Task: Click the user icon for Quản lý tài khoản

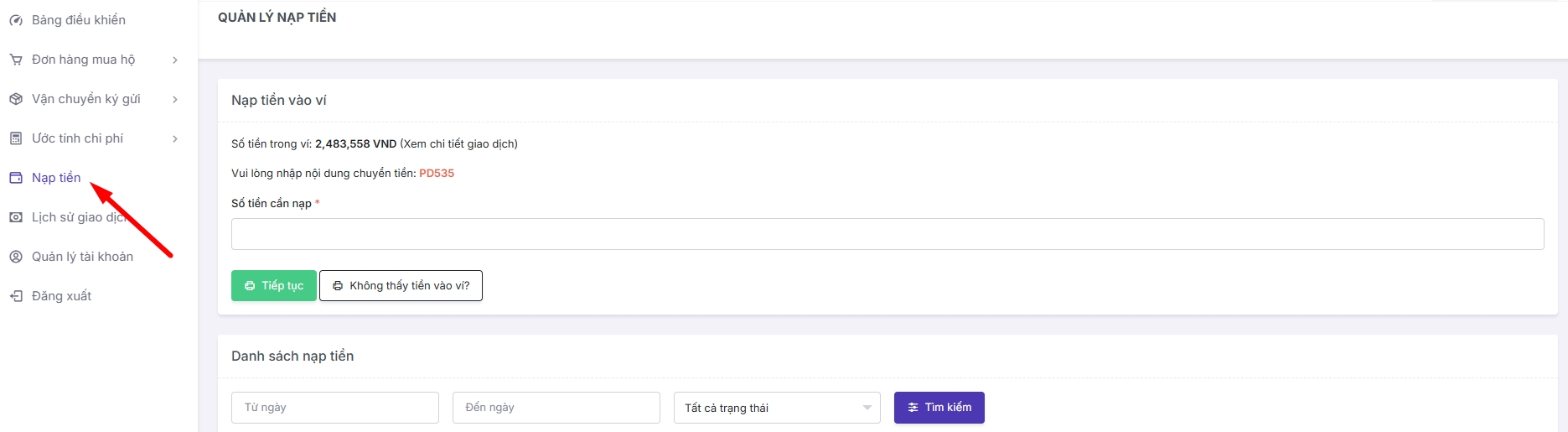Action: point(15,257)
